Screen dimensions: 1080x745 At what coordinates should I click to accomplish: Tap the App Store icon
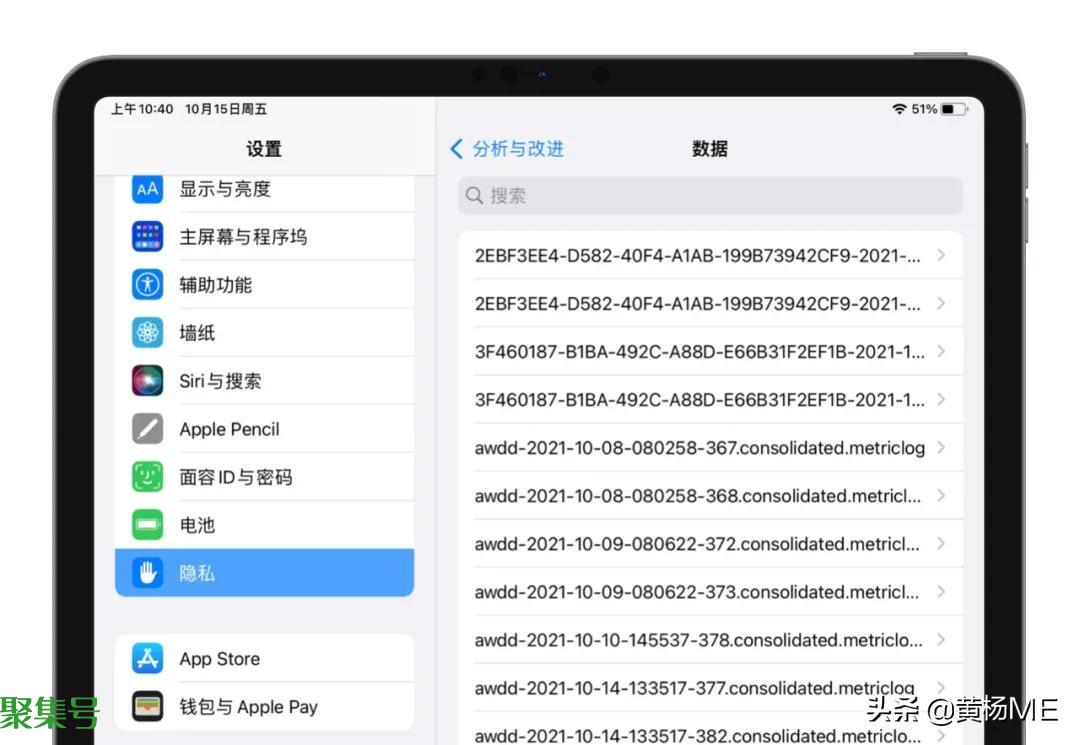point(148,659)
